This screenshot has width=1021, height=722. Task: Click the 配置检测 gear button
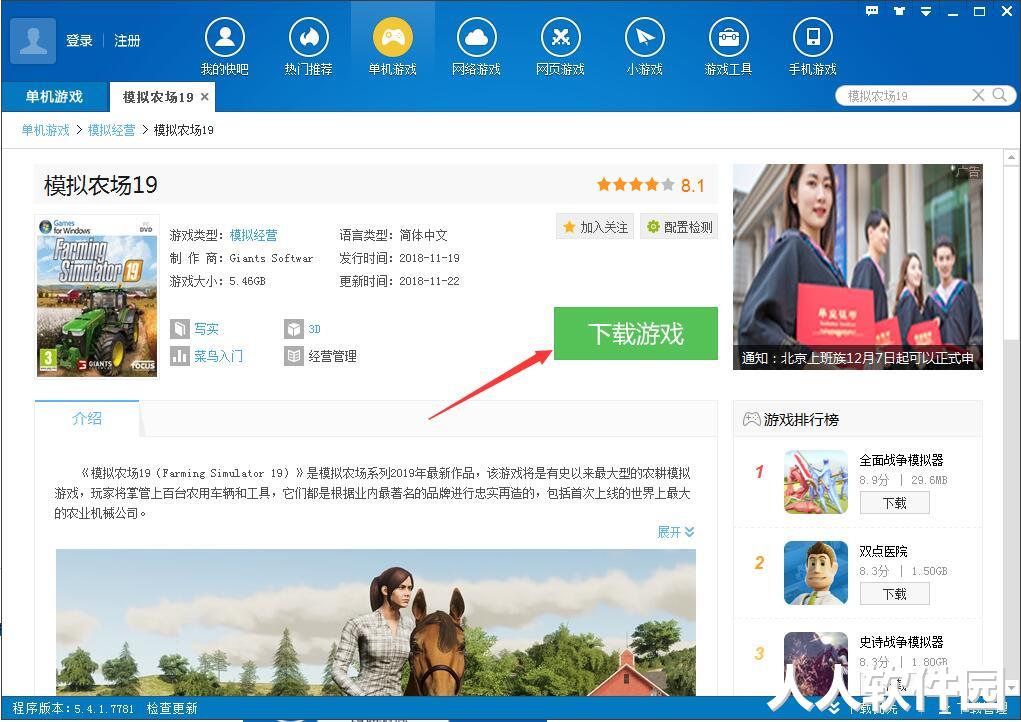click(679, 227)
